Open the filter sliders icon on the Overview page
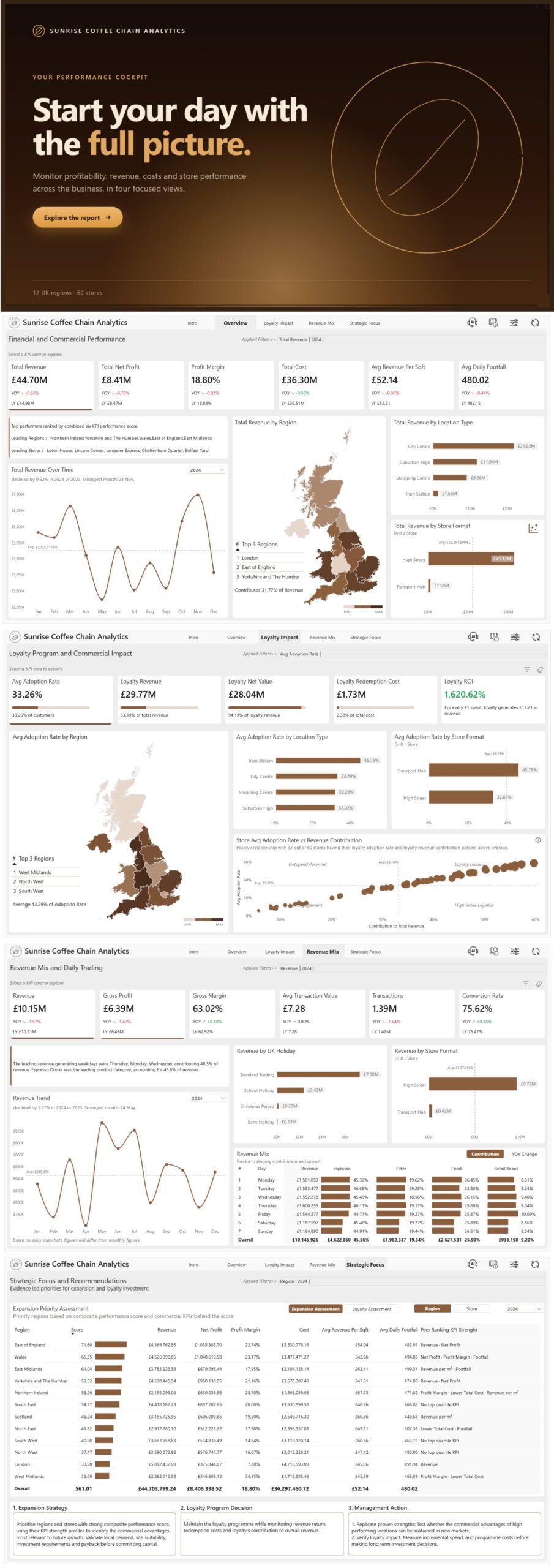Screen dimensions: 554x1568 (514, 322)
